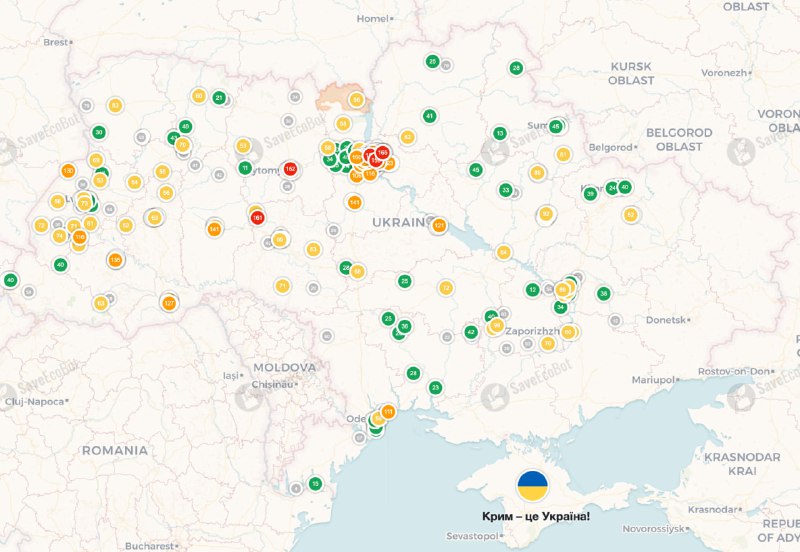Click the green 41 station marker

[429, 116]
